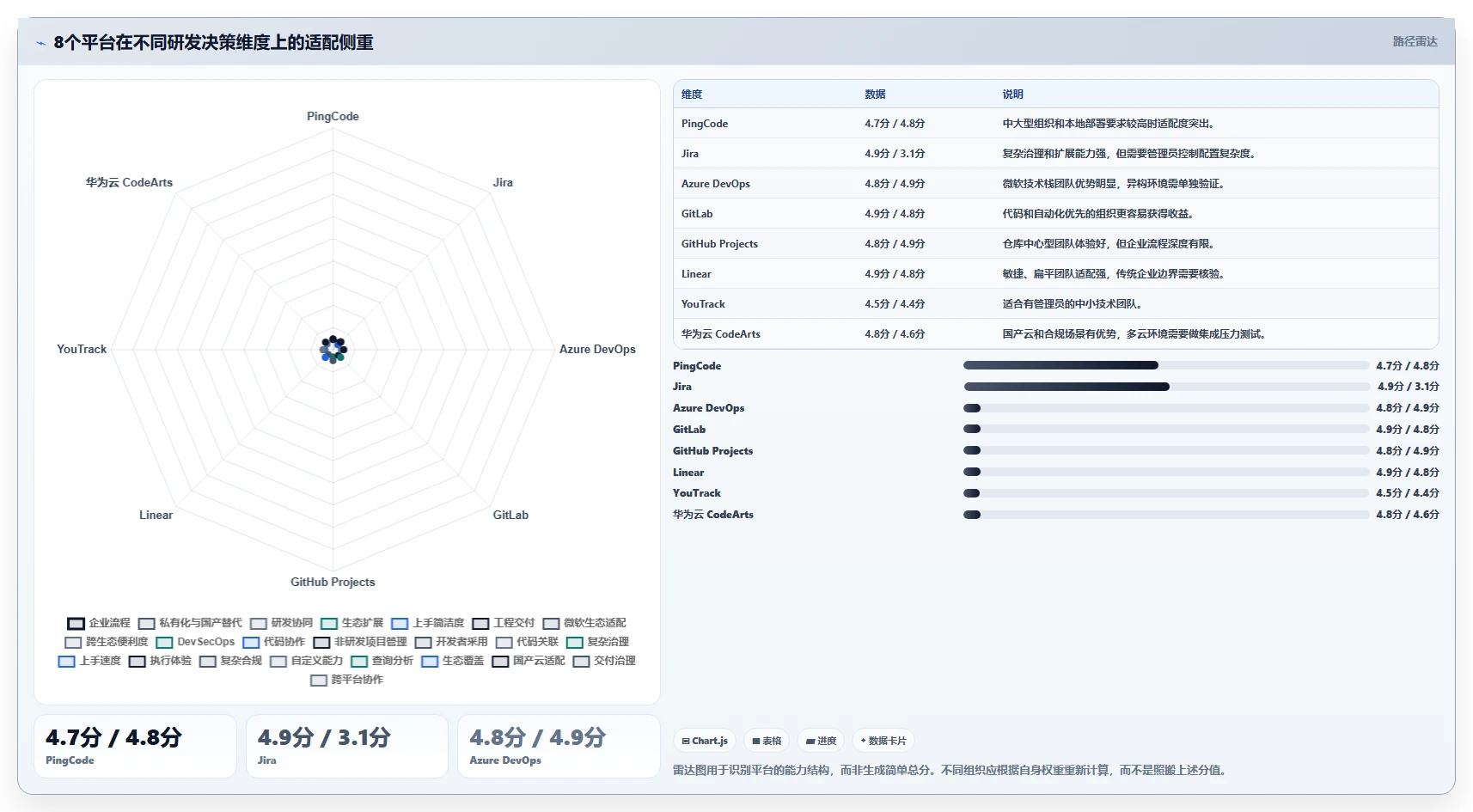Click the Jira progress bar
The height and width of the screenshot is (812, 1473).
click(1166, 387)
